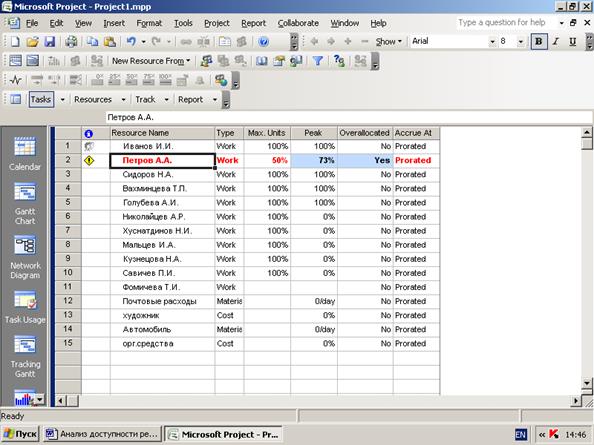594x445 pixels.
Task: Click the Kaspersky K tray icon
Action: pos(554,434)
